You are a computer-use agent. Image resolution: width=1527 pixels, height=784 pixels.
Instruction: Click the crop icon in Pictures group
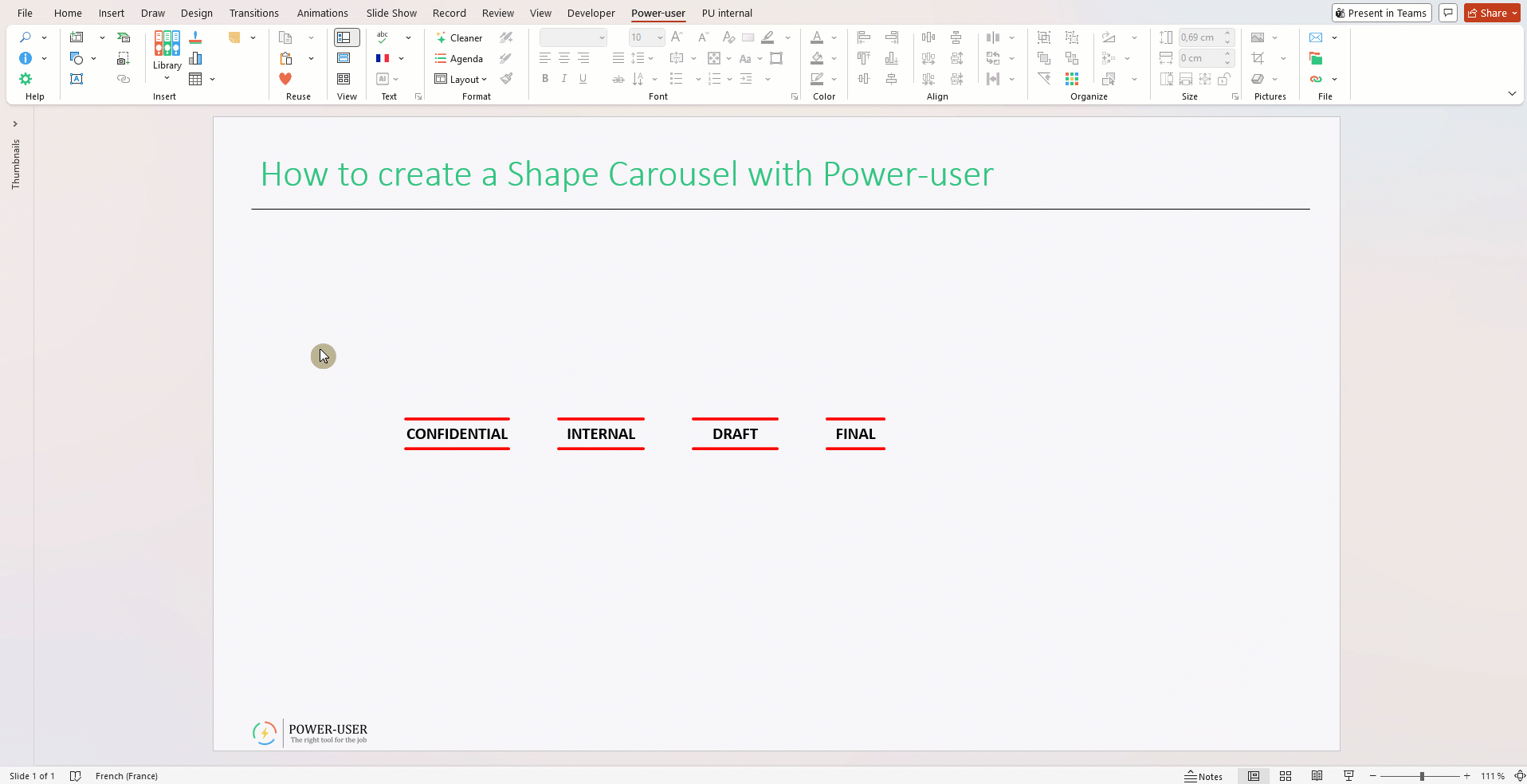tap(1258, 58)
